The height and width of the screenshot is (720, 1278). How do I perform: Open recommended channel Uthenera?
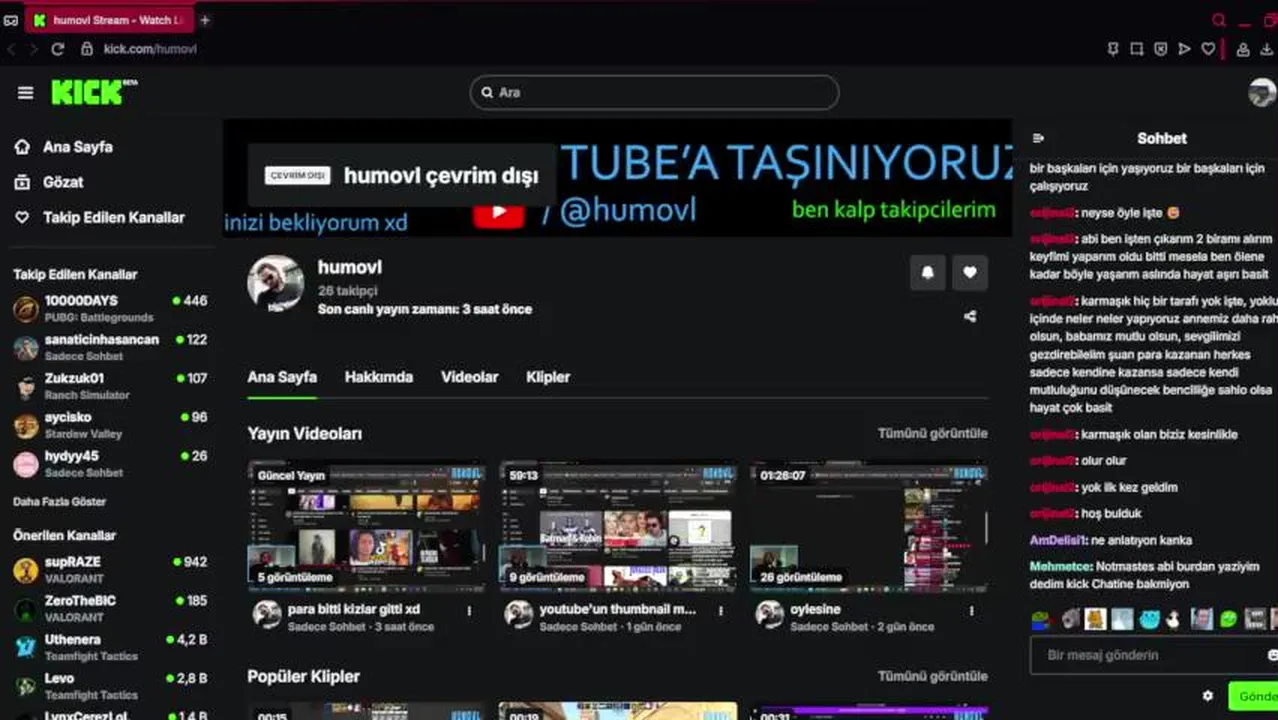click(110, 648)
